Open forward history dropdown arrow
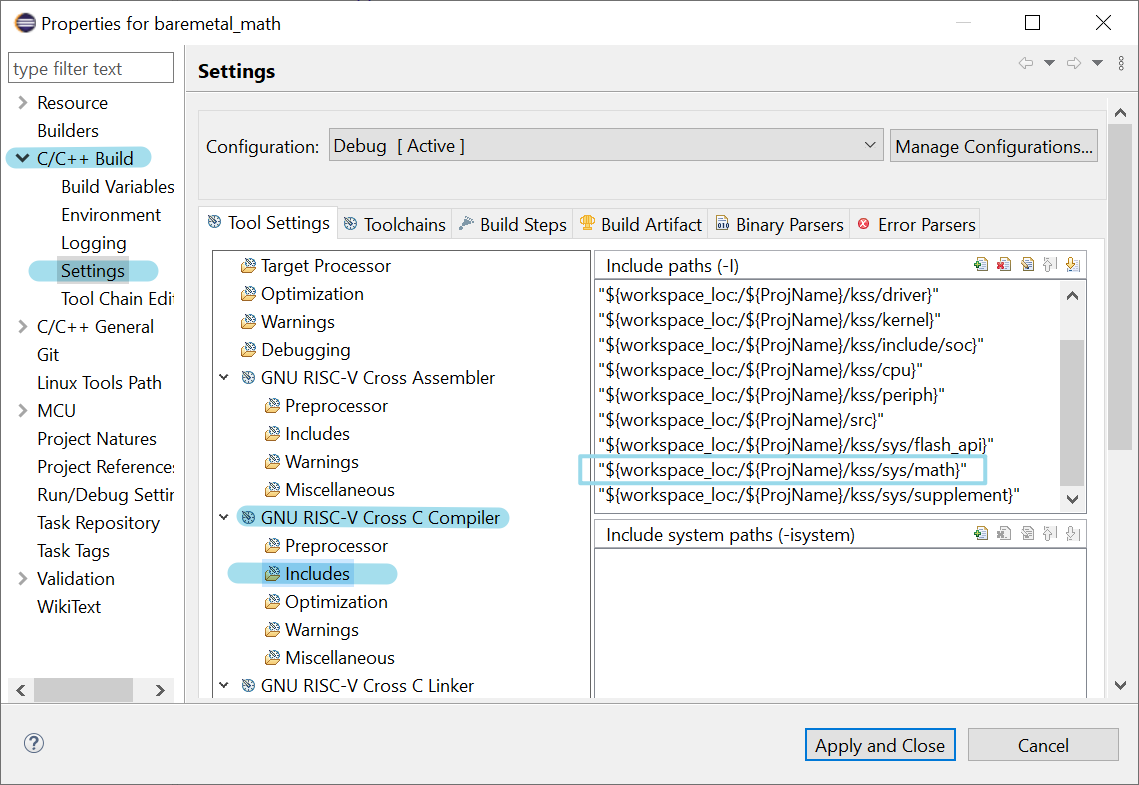The height and width of the screenshot is (785, 1139). click(x=1098, y=63)
